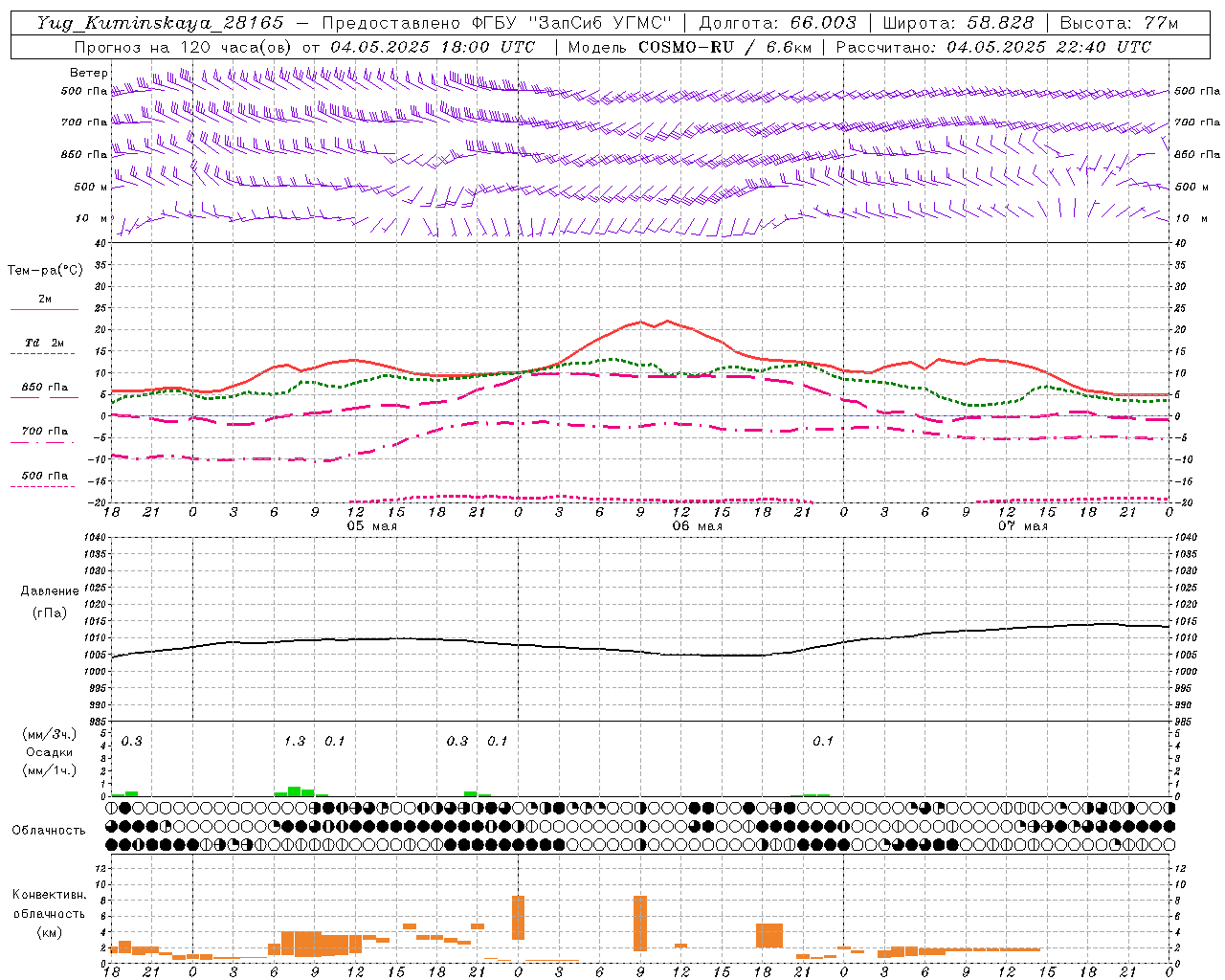Select the Тем-ра(°C) axis title

pos(45,271)
